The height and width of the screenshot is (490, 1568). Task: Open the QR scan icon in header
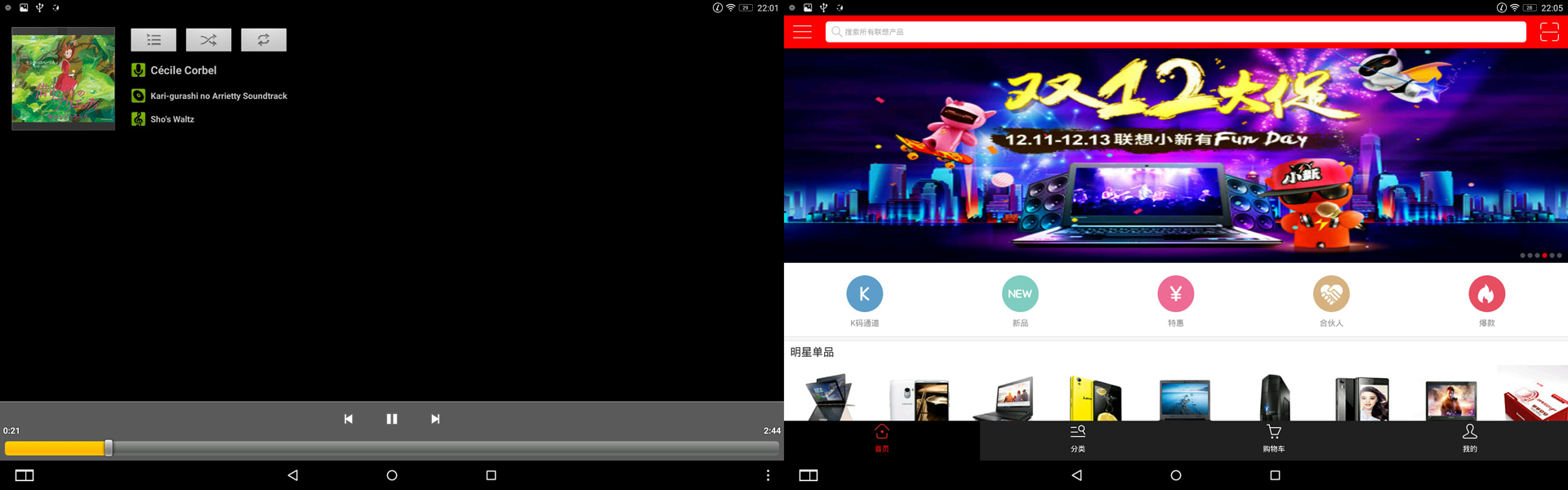pyautogui.click(x=1549, y=32)
